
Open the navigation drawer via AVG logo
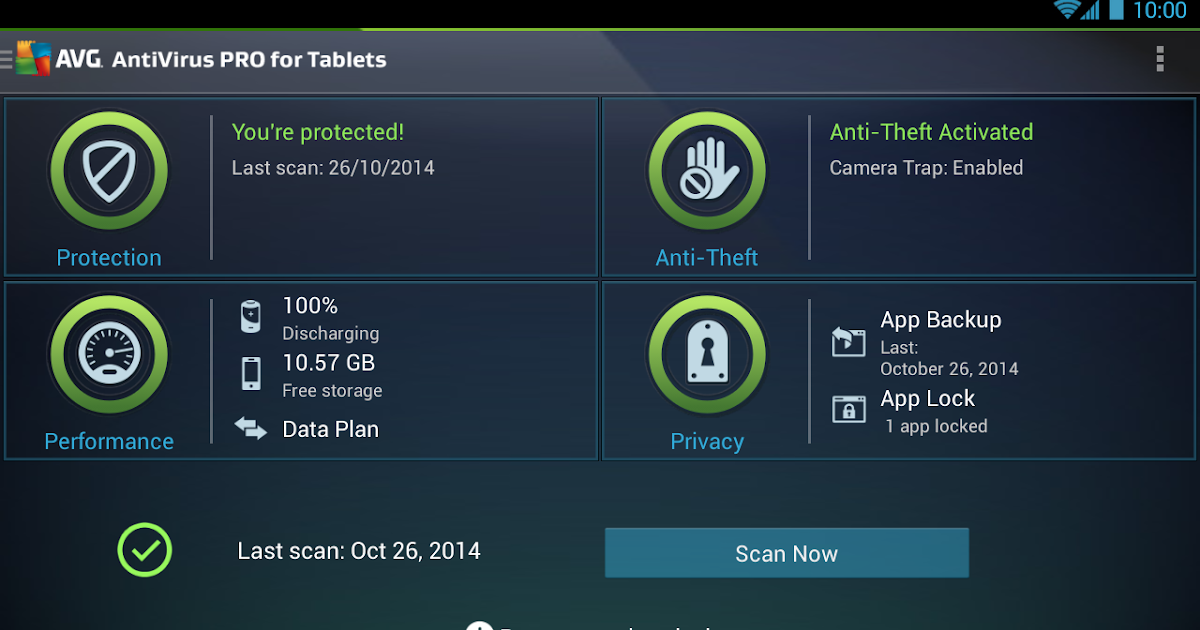30,59
